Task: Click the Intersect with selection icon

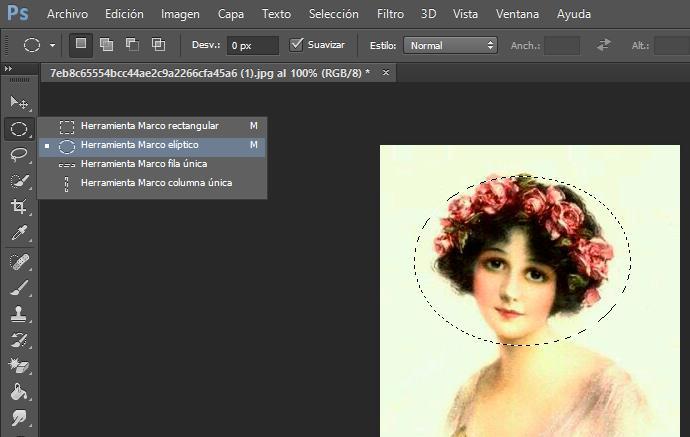Action: 158,44
